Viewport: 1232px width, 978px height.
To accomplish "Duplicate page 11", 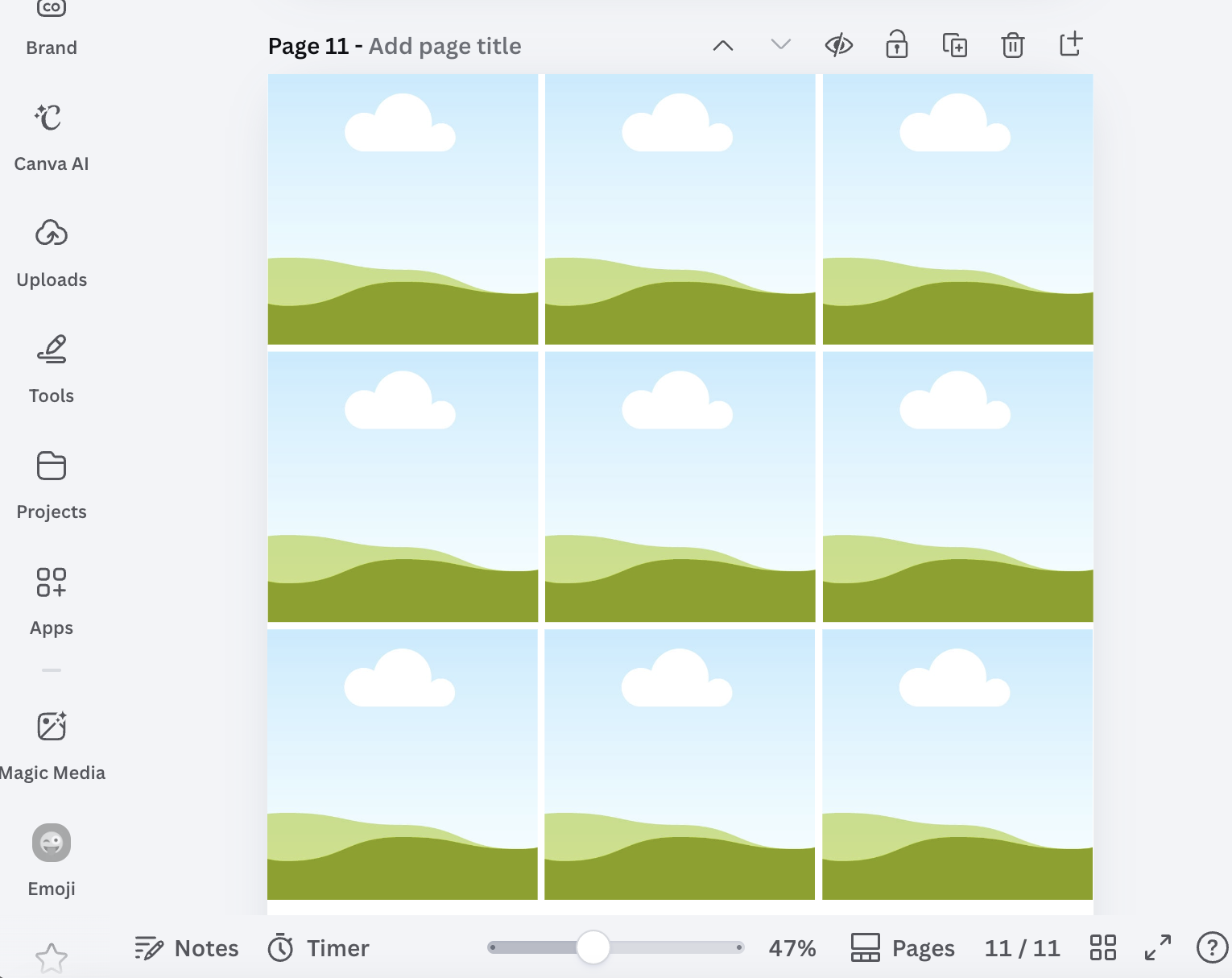I will 954,45.
